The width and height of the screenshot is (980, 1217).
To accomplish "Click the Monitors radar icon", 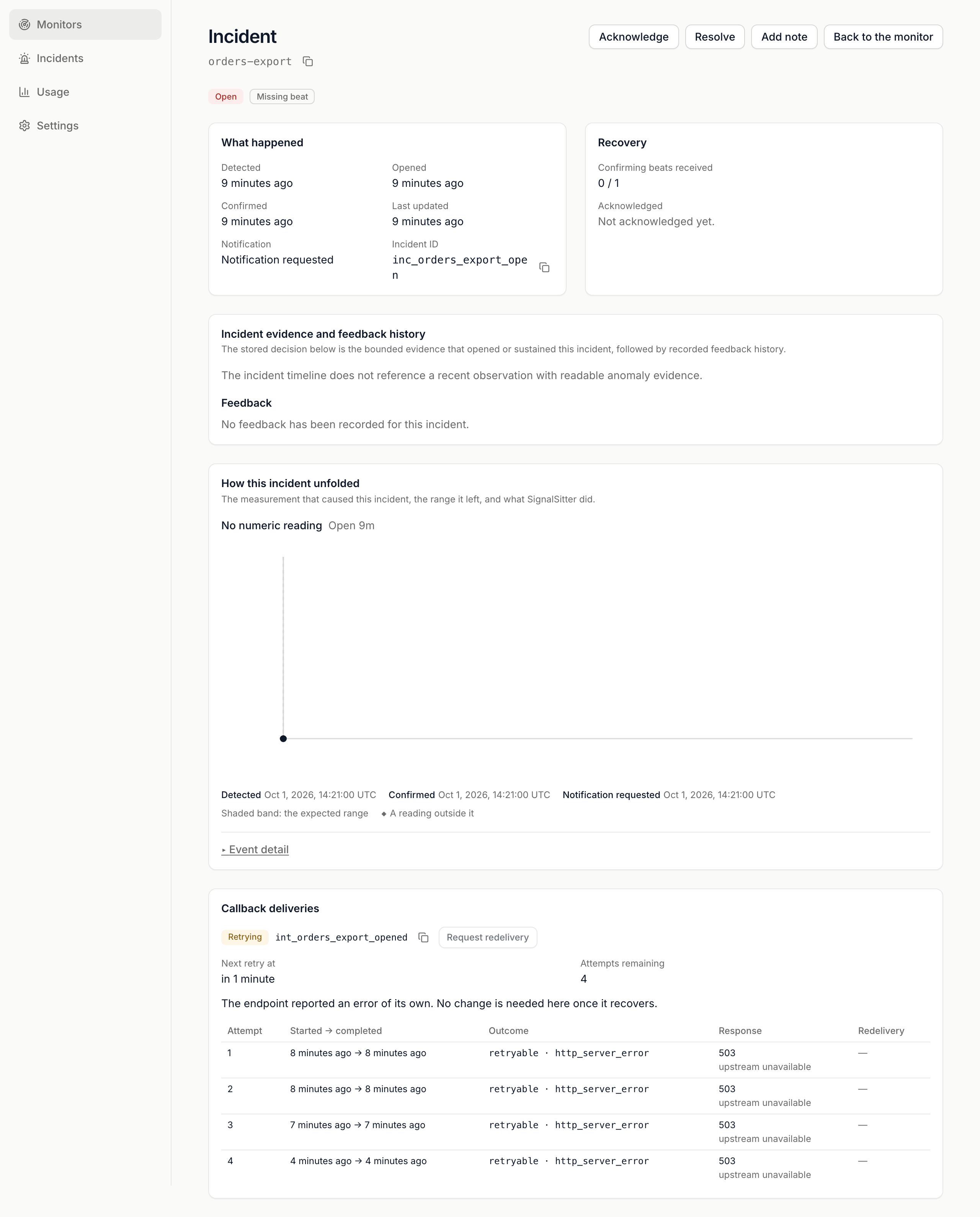I will coord(24,24).
